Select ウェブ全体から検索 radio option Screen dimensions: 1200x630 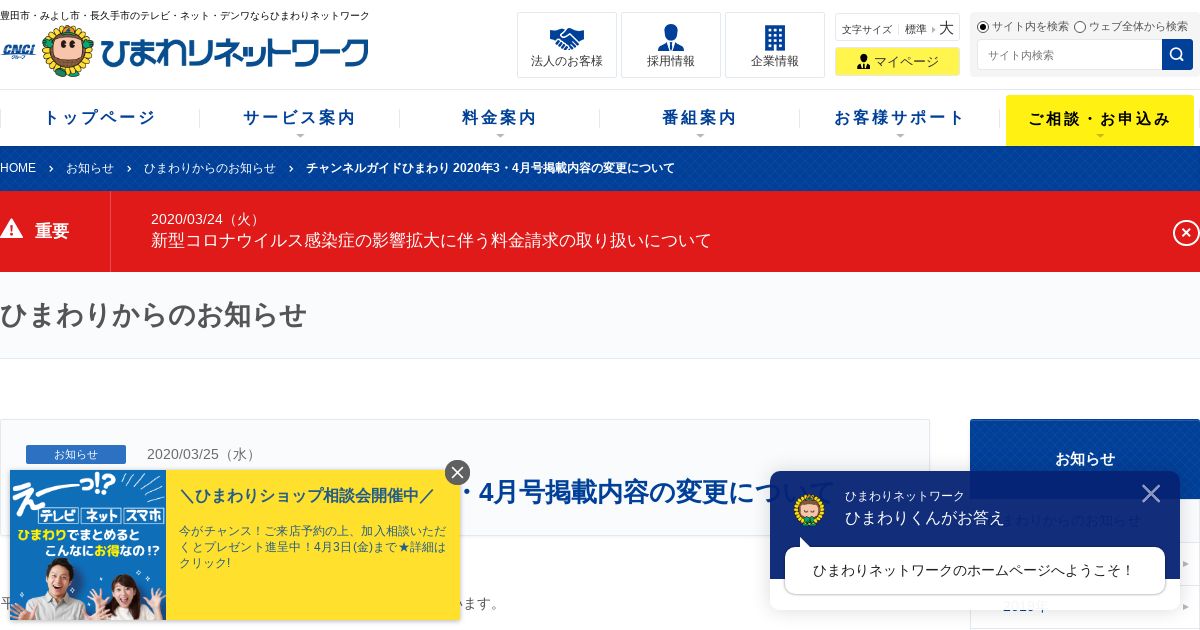point(1080,27)
